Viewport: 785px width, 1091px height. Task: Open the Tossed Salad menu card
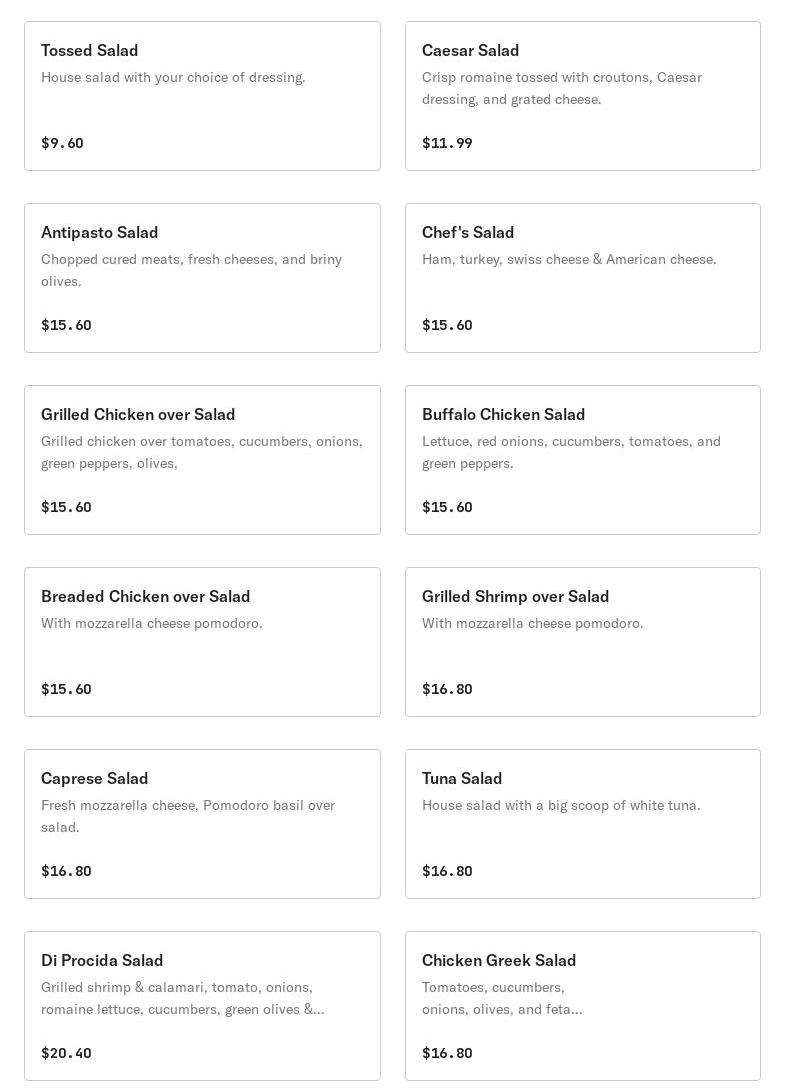202,96
